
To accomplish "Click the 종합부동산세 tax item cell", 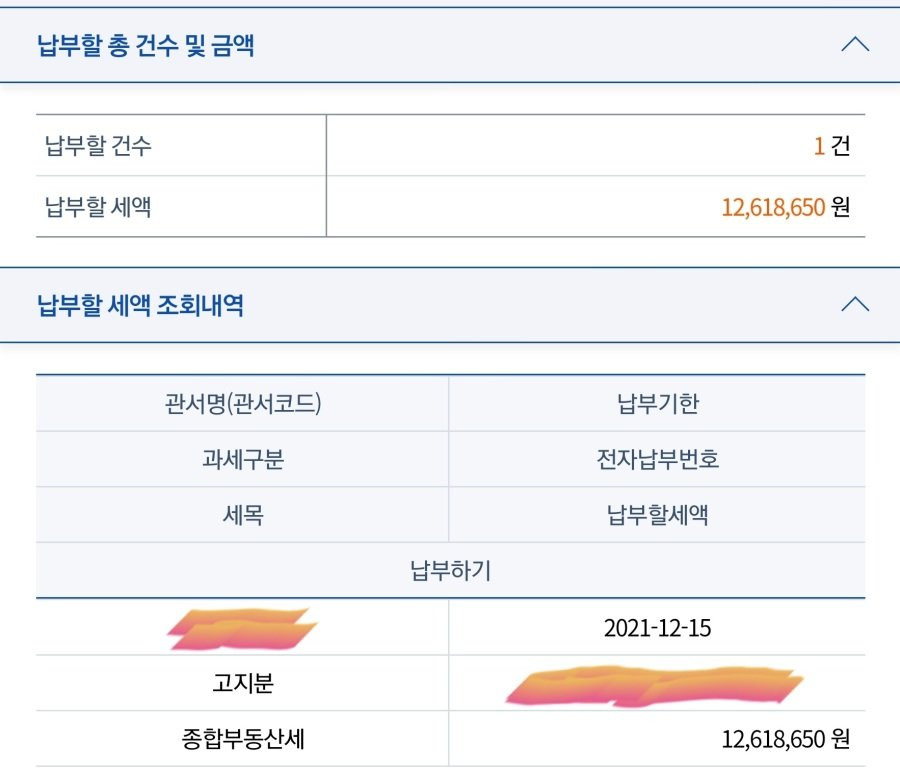I will pos(243,740).
